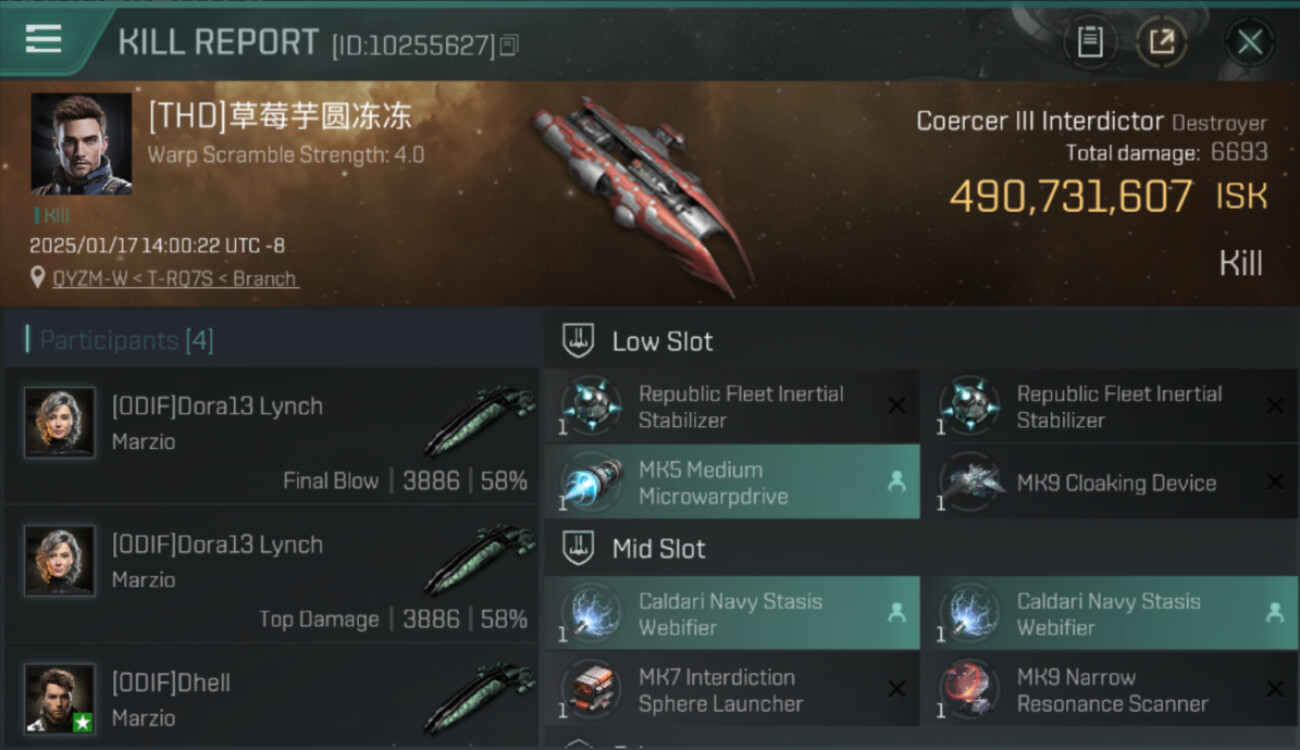Select the MK7 Interdiction Sphere Launcher icon
The image size is (1300, 750).
[x=590, y=690]
